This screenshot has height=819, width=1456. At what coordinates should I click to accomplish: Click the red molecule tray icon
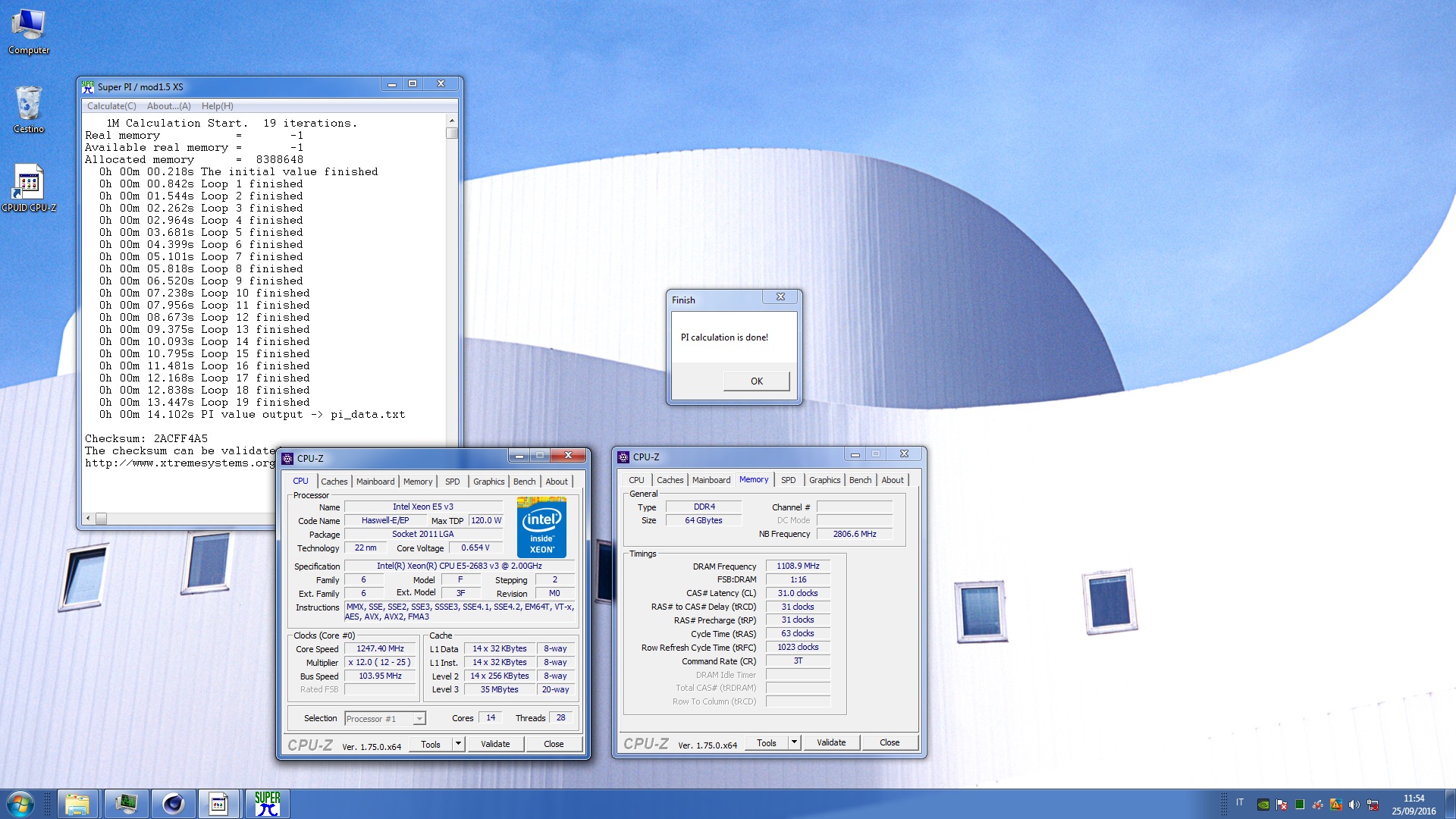(x=1318, y=805)
